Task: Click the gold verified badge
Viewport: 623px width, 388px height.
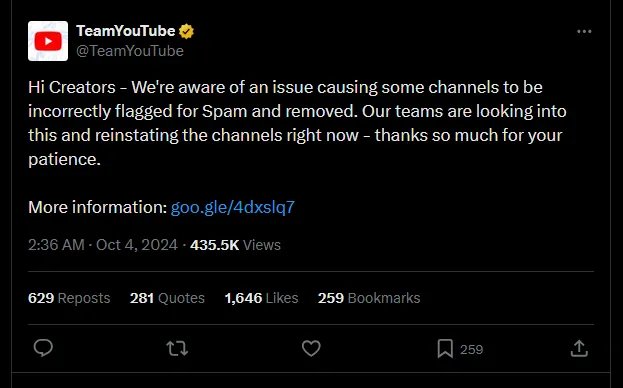Action: (186, 31)
